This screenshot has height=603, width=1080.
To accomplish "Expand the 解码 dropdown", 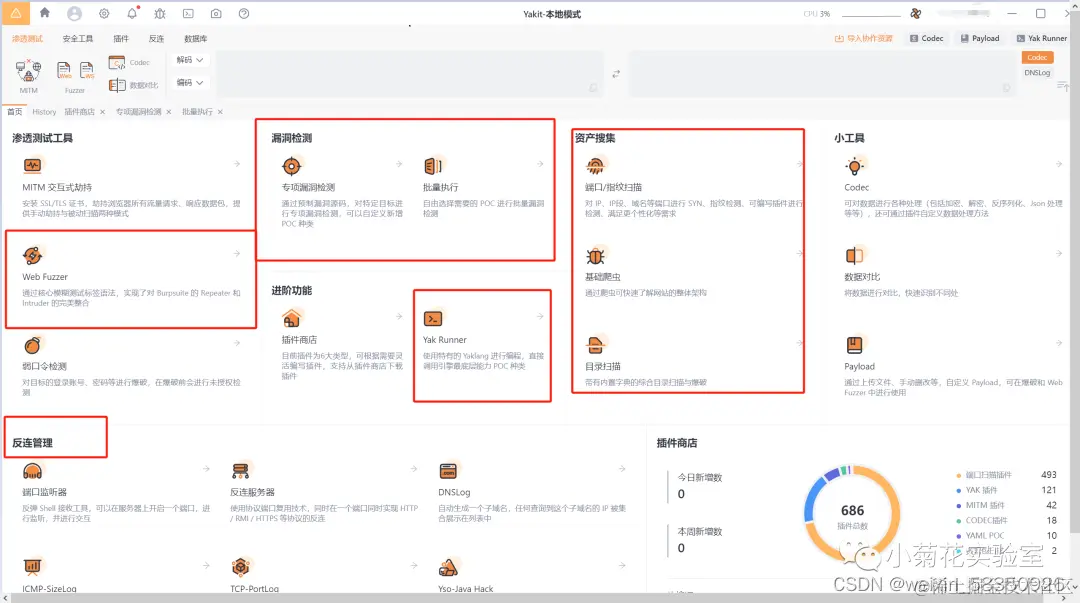I will pyautogui.click(x=190, y=60).
